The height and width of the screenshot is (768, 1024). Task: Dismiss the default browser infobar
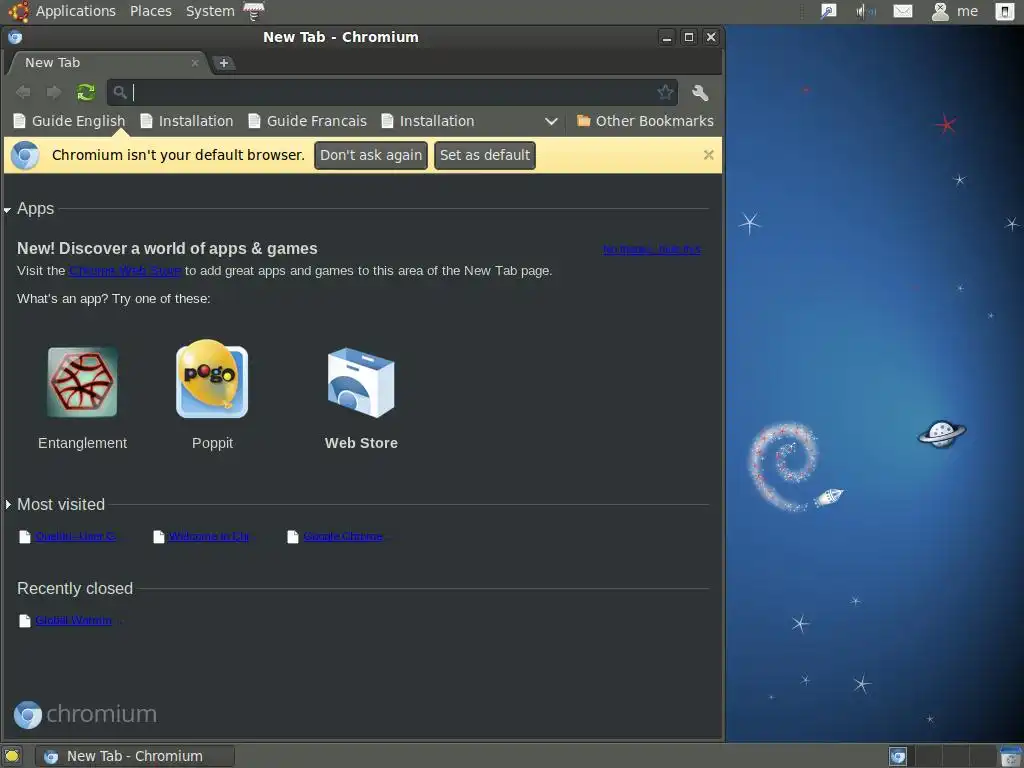[709, 155]
